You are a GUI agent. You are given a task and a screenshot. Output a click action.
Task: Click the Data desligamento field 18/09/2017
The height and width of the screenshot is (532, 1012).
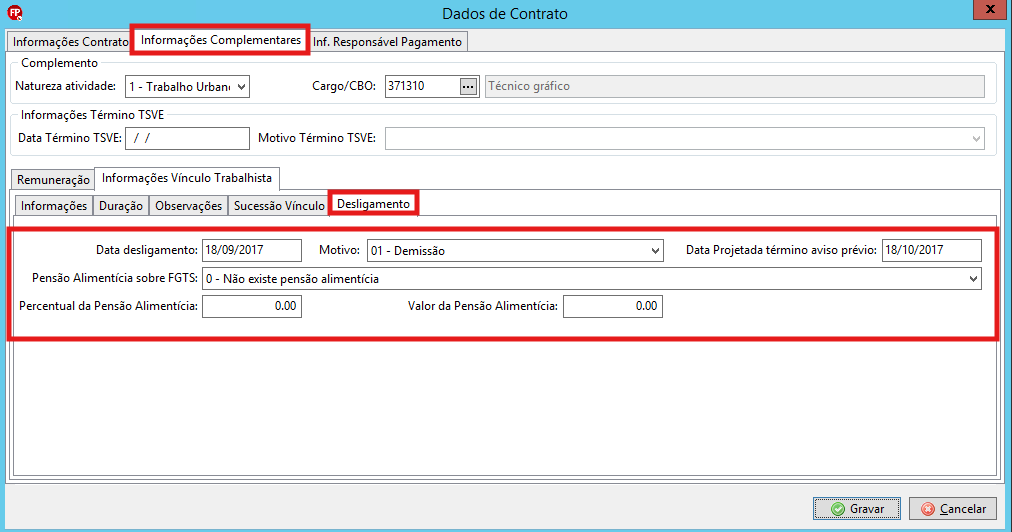click(x=252, y=251)
